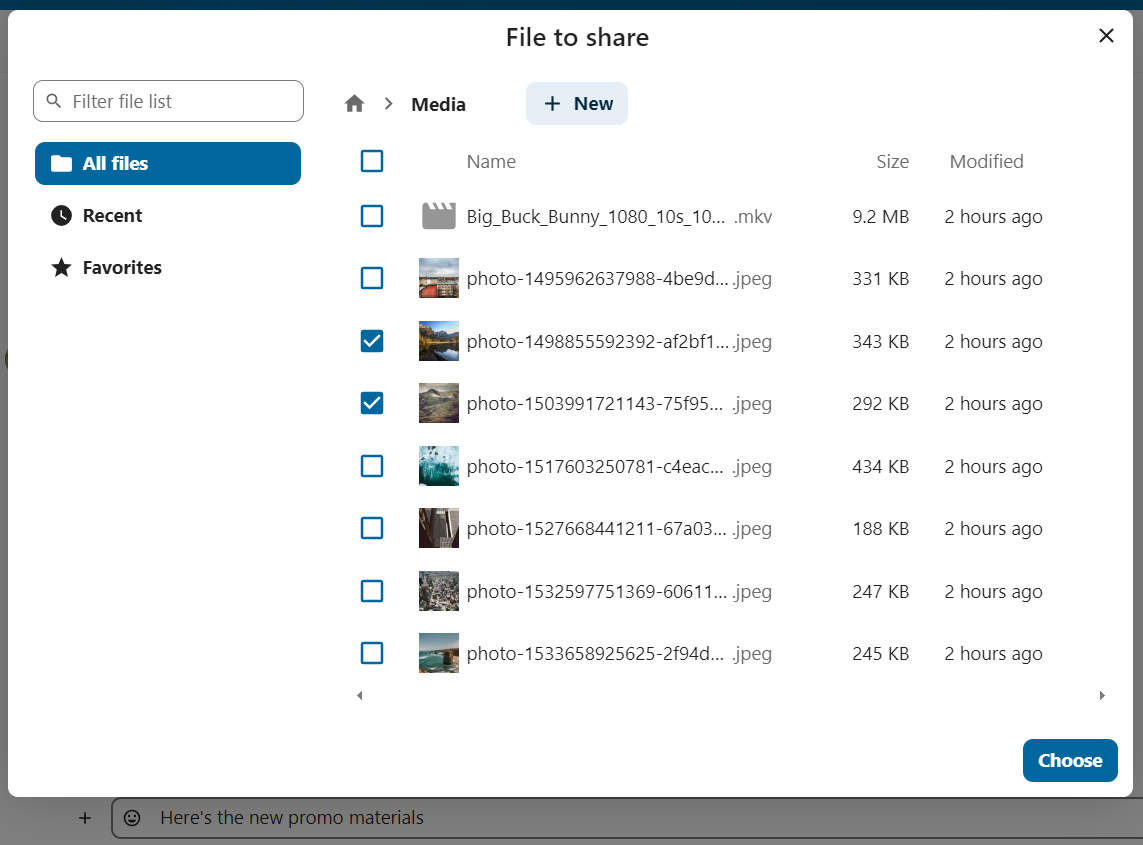Click the video clapperboard icon for Big_Buck_Bunny
Viewport: 1143px width, 845px height.
438,215
